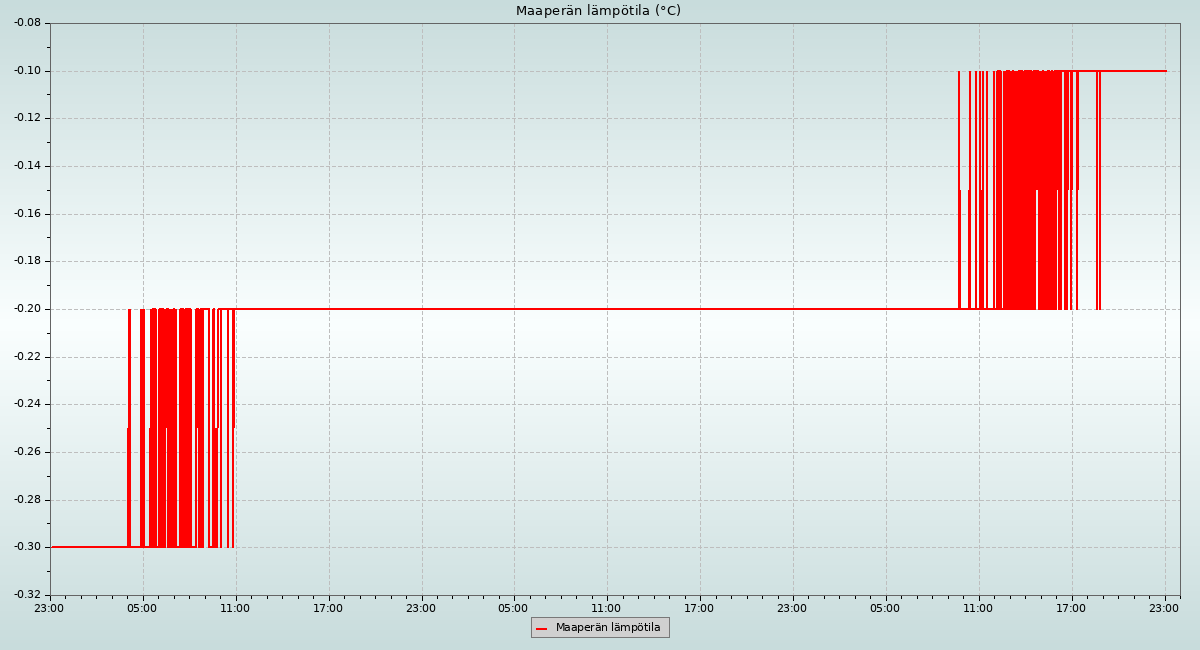Viewport: 1200px width, 650px height.
Task: Click the -0.20 y-axis label
Action: point(27,309)
